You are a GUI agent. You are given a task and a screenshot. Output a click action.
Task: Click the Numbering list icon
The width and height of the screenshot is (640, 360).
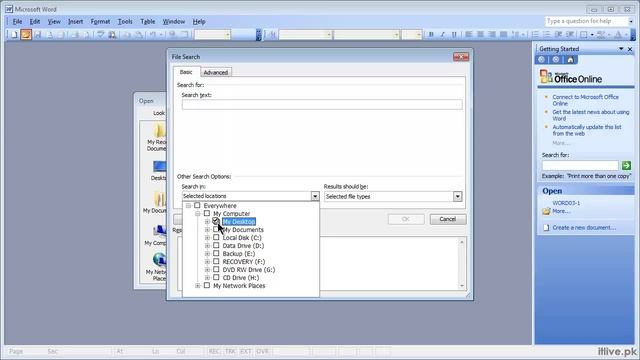(535, 35)
